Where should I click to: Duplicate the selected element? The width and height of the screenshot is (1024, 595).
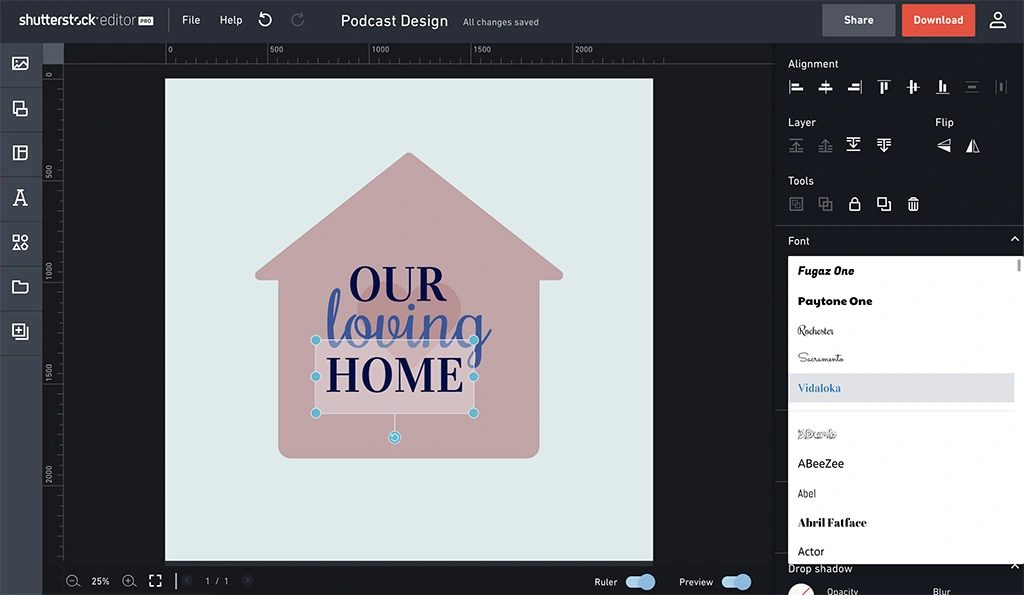point(883,203)
